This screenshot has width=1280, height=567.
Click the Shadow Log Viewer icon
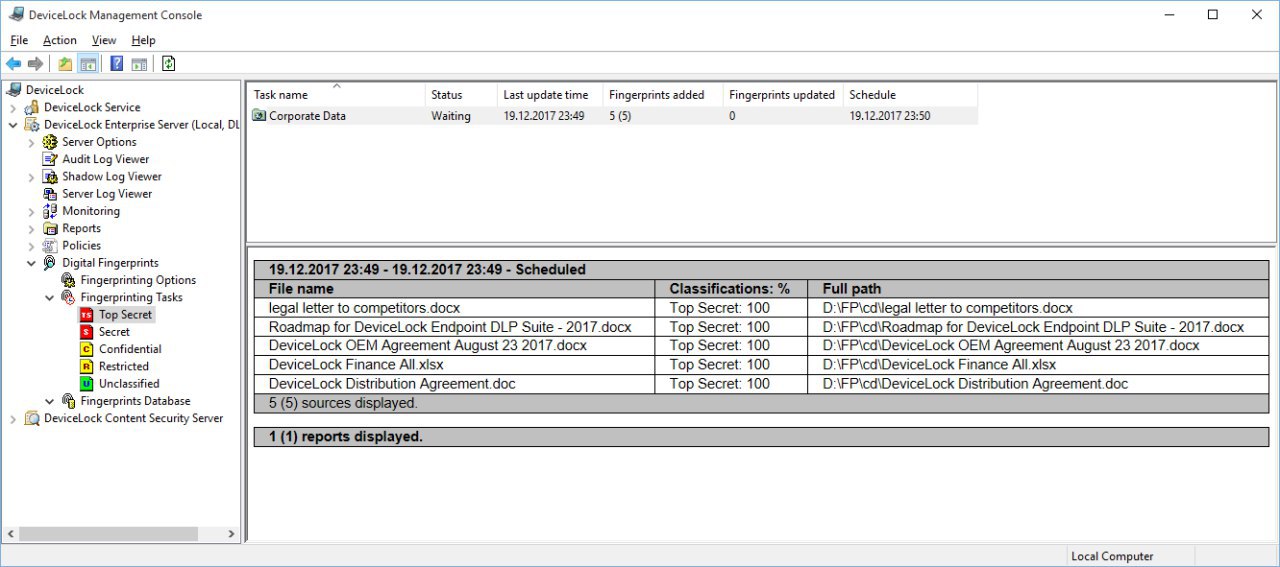point(50,176)
